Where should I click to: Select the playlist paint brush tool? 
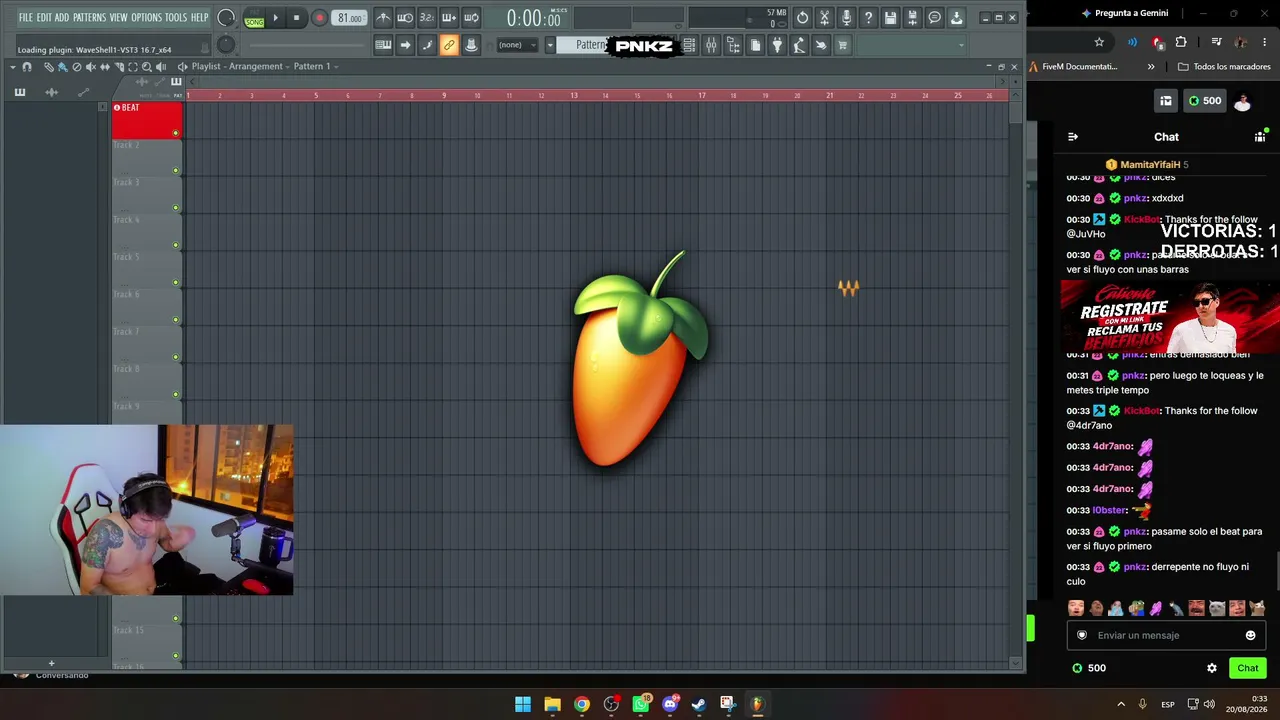(62, 67)
